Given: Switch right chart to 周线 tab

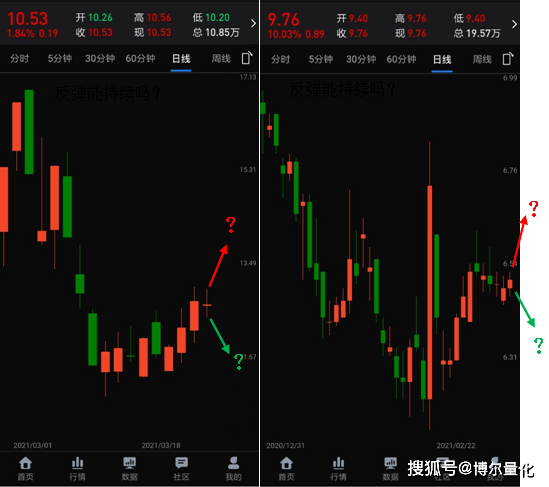Looking at the screenshot, I should pyautogui.click(x=482, y=59).
